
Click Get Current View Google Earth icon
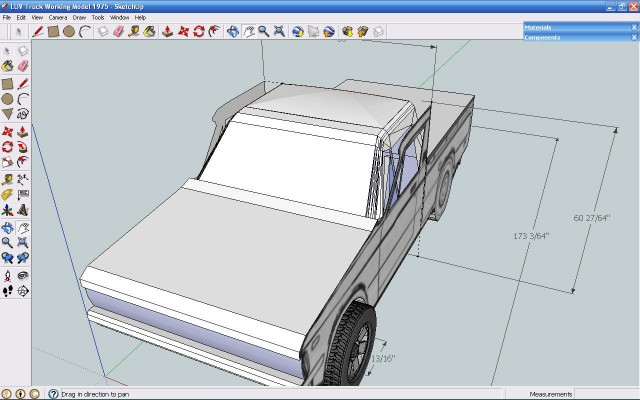pyautogui.click(x=298, y=31)
